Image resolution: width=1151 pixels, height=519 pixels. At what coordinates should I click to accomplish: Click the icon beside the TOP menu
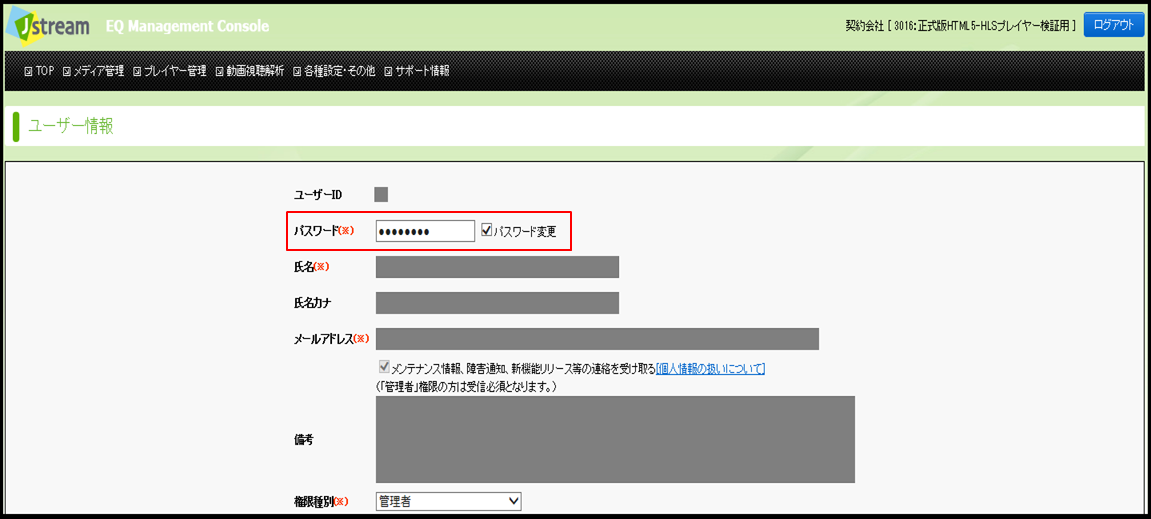28,71
